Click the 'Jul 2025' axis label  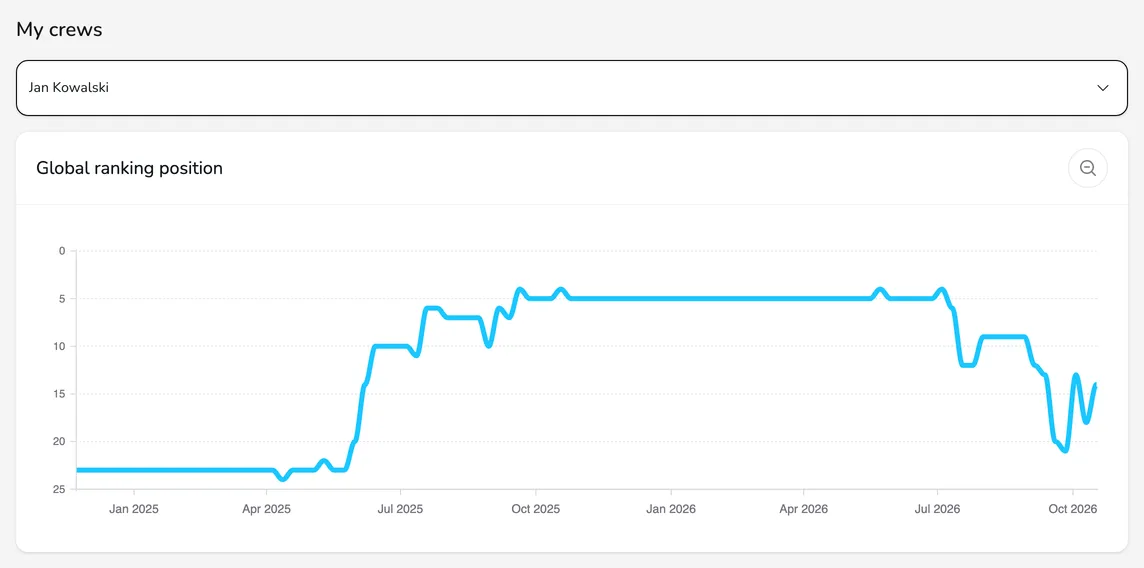(401, 509)
